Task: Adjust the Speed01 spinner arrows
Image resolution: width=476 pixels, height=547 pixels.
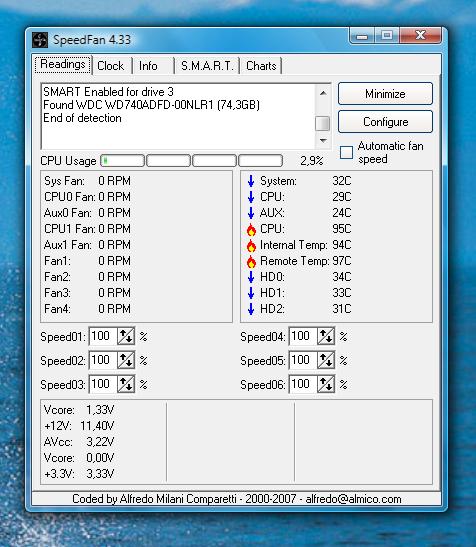Action: (x=126, y=336)
